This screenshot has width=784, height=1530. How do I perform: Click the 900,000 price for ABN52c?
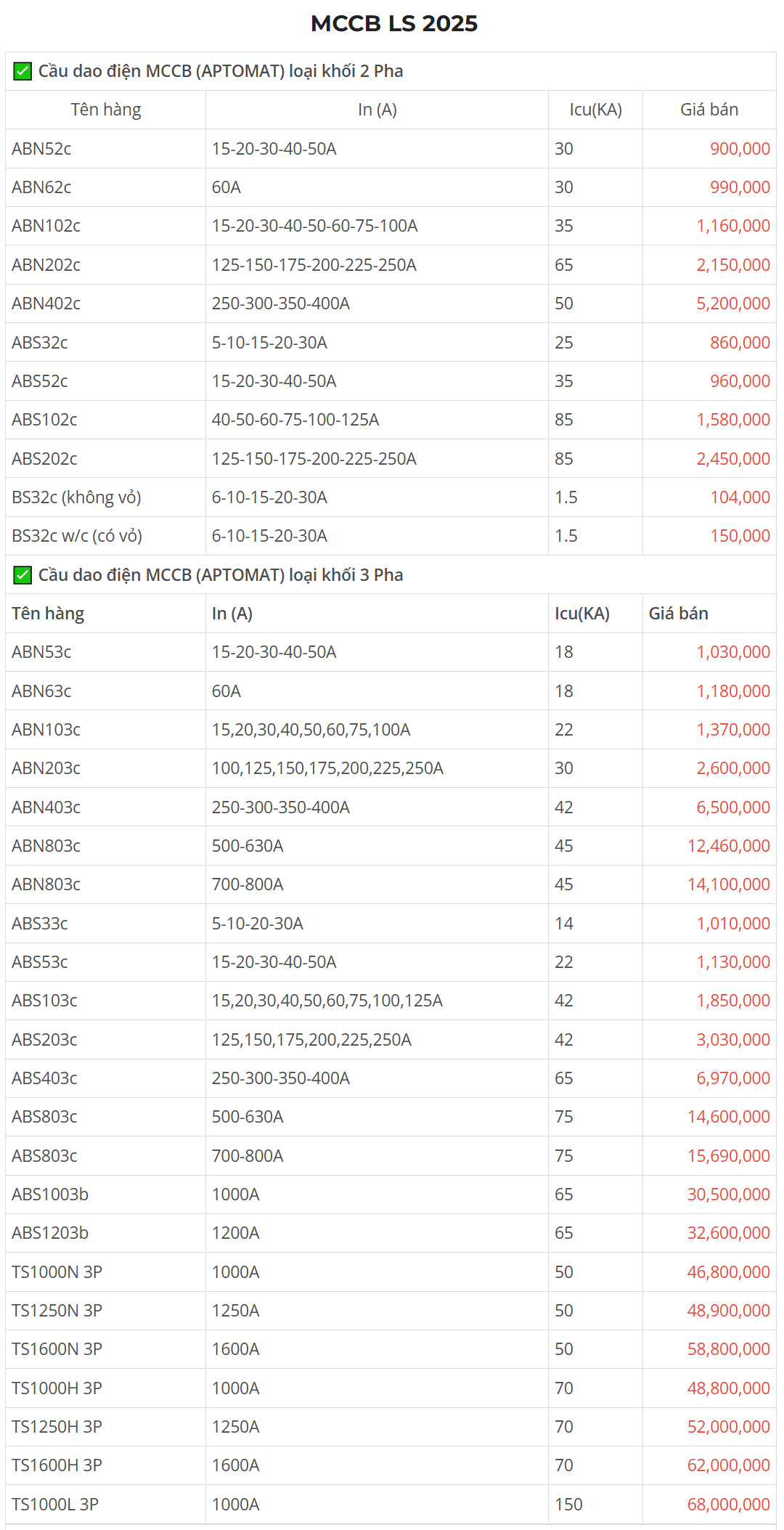(739, 149)
